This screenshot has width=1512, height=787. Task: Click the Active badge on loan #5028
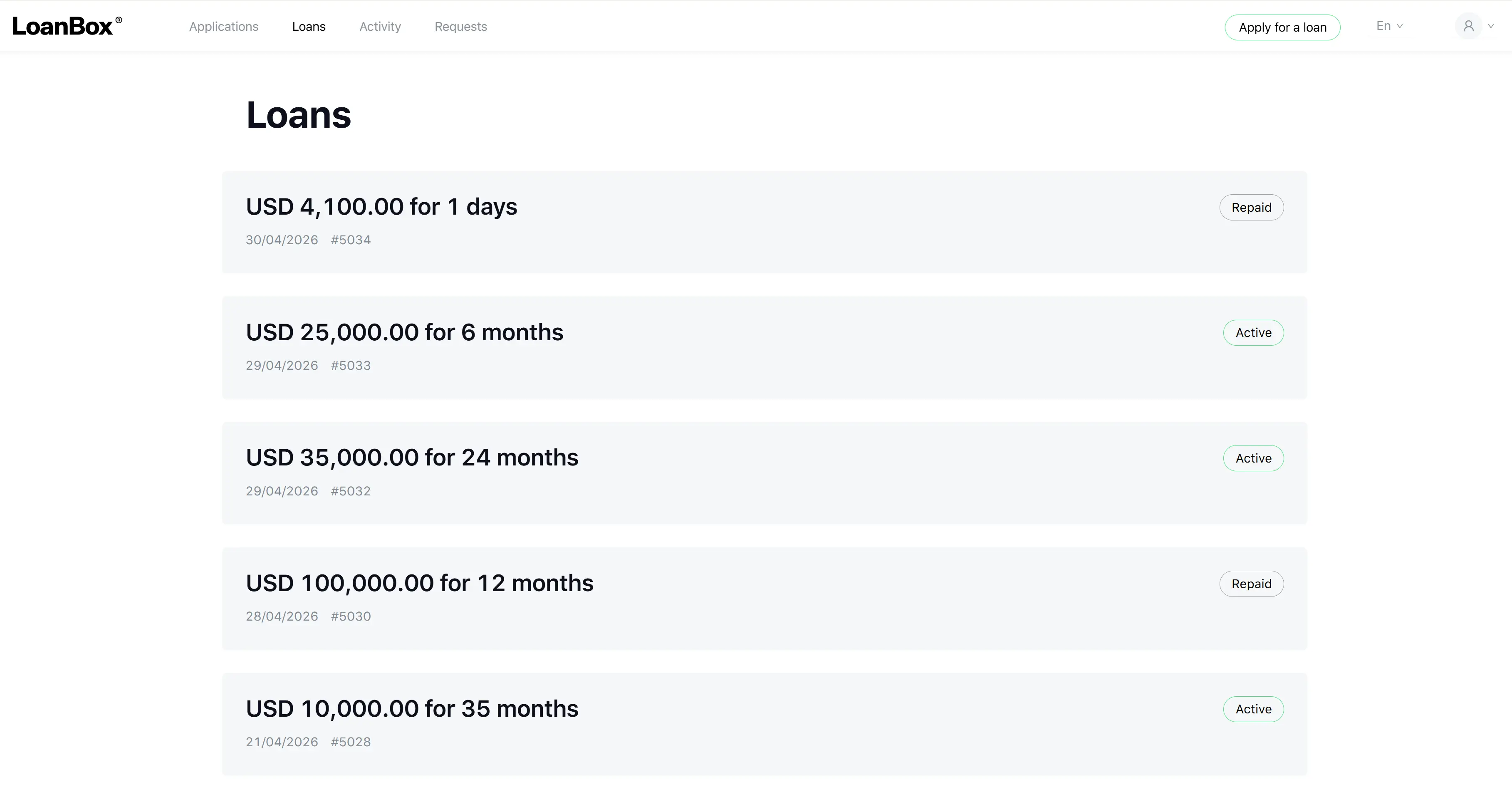1253,709
